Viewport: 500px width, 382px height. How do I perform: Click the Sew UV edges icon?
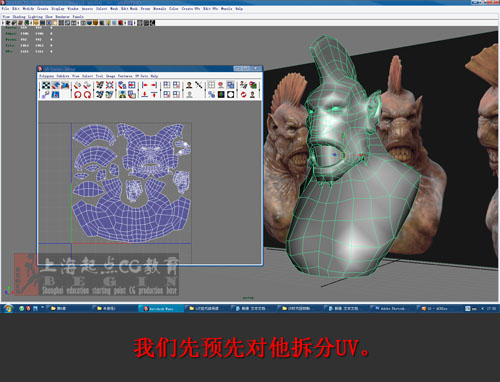click(x=100, y=95)
